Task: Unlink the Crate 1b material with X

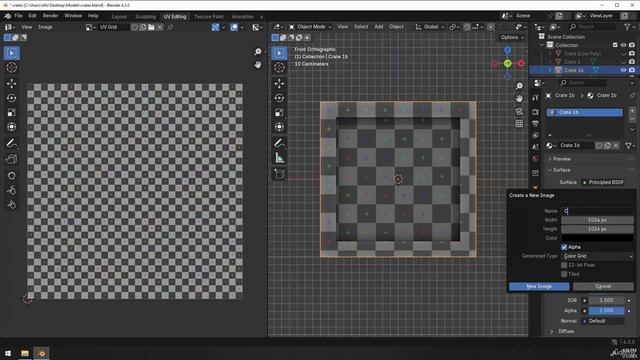Action: click(x=616, y=145)
